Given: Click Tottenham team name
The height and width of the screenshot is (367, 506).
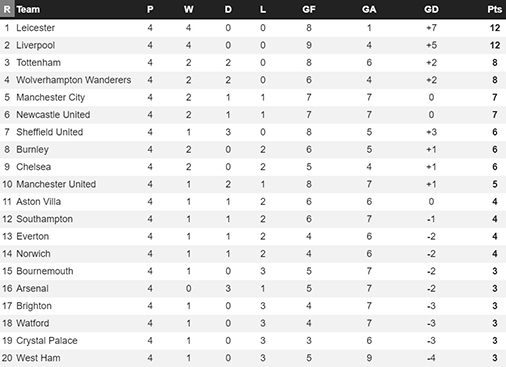Looking at the screenshot, I should point(38,63).
